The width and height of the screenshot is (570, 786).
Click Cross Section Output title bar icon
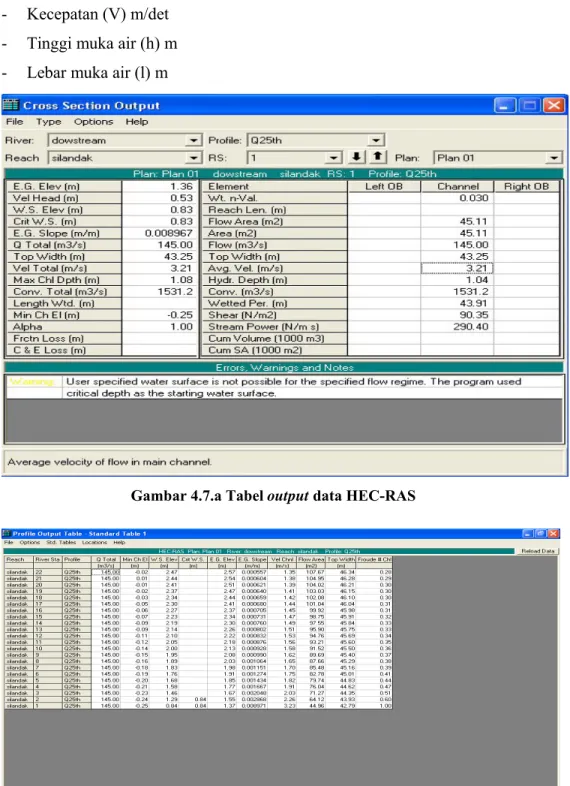[x=11, y=105]
